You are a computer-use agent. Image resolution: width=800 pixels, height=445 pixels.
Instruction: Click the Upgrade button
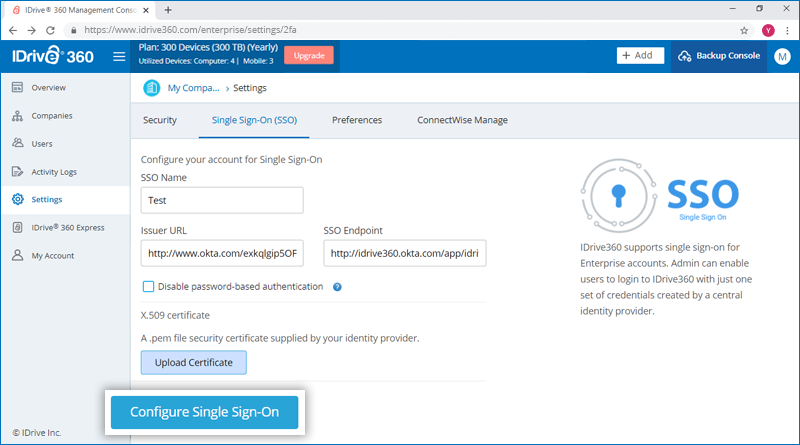(x=309, y=56)
